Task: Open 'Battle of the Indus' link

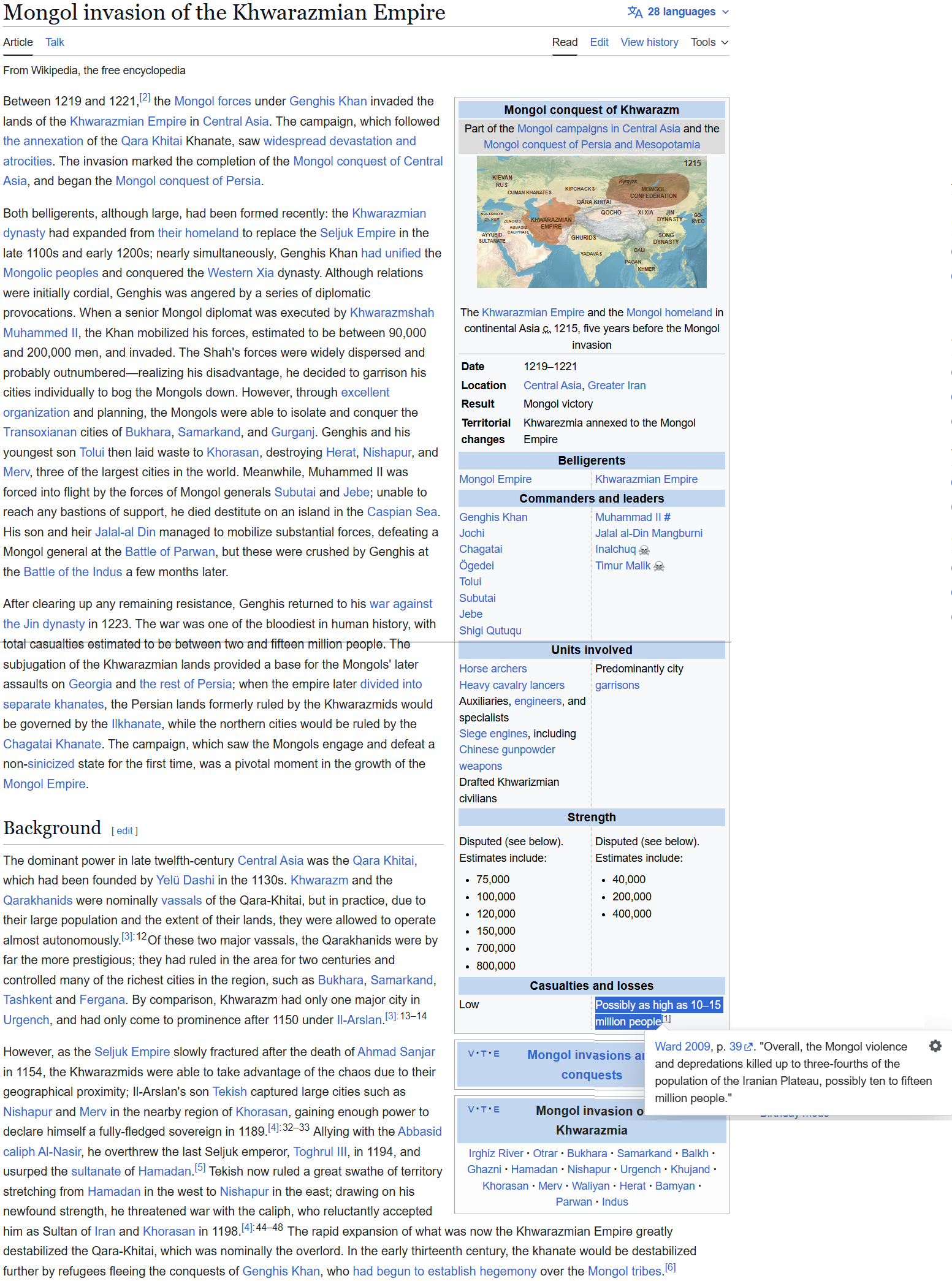Action: coord(73,572)
